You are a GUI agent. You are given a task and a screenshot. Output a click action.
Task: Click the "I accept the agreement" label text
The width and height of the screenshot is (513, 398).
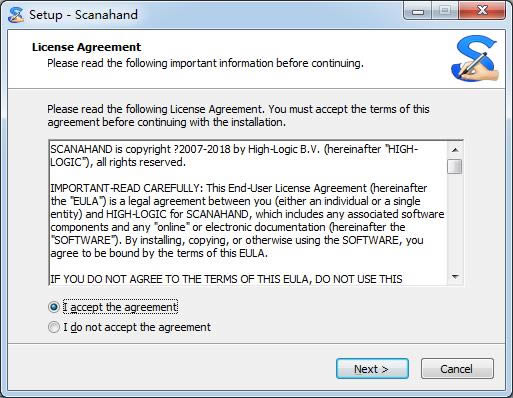click(120, 307)
